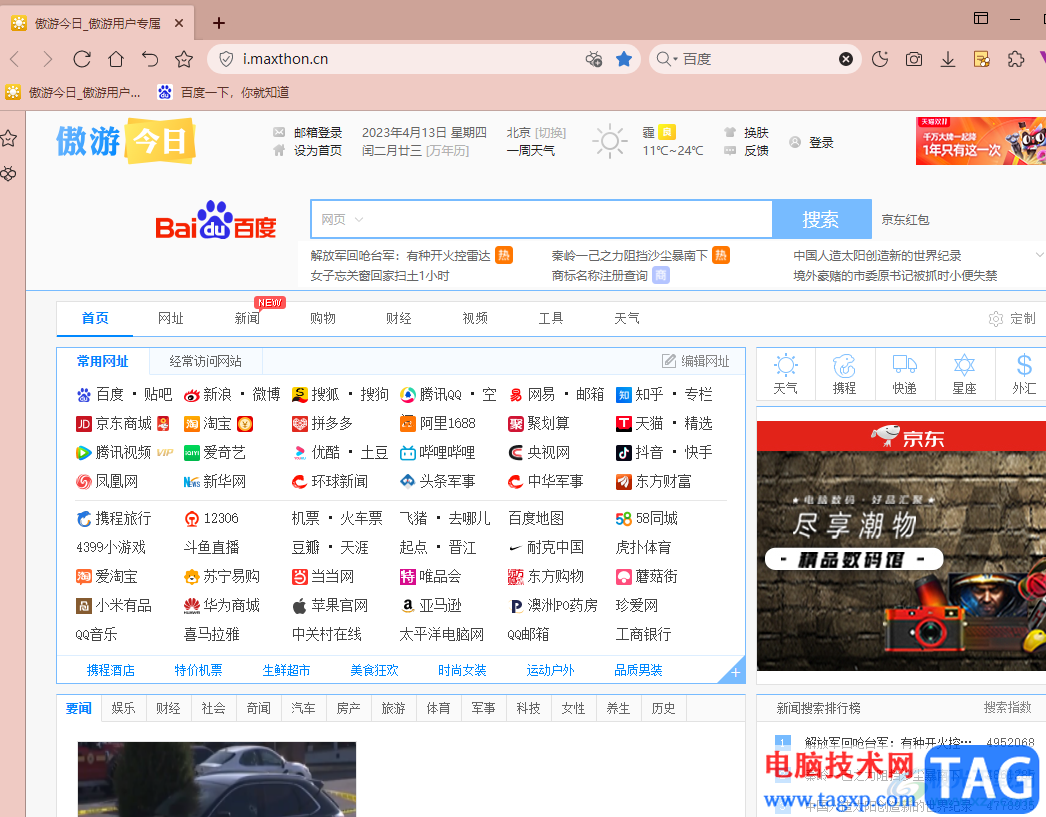The image size is (1046, 817).
Task: Click the 设为首页 link
Action: pyautogui.click(x=318, y=151)
